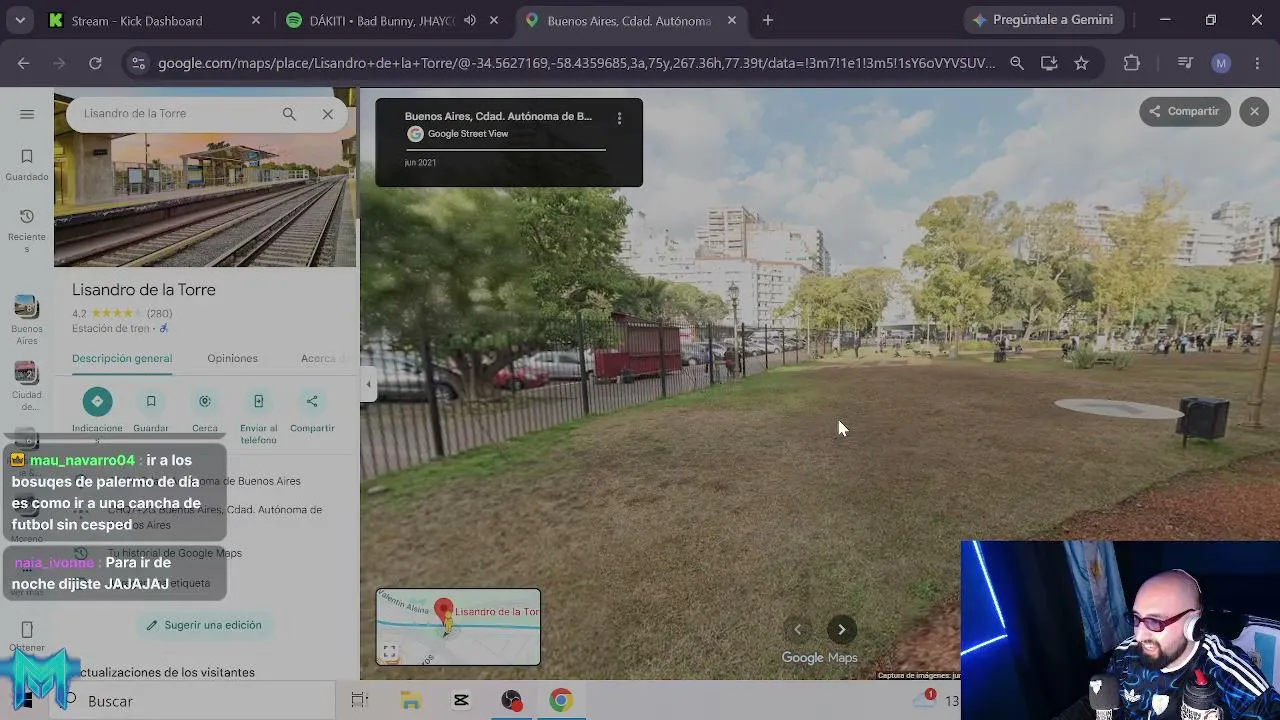Open Google Chrome from the taskbar

(561, 701)
